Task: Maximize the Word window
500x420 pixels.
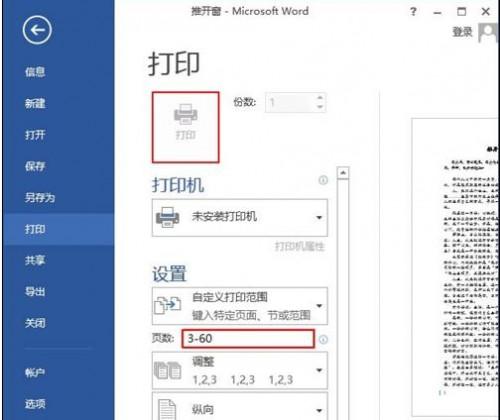Action: [461, 12]
